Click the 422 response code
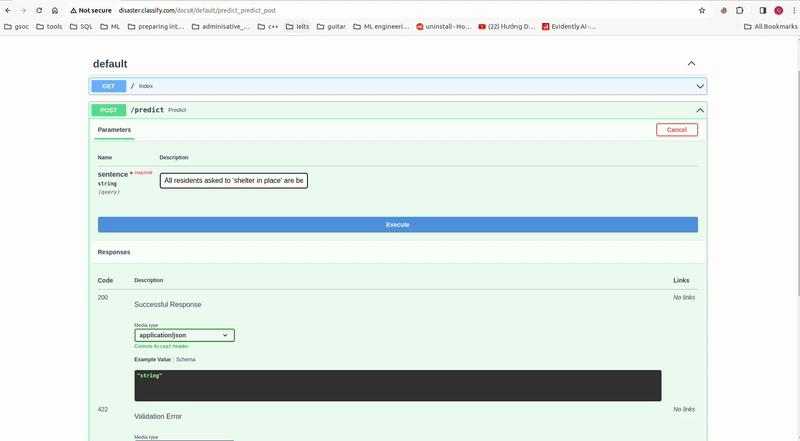This screenshot has height=441, width=800. [x=103, y=409]
